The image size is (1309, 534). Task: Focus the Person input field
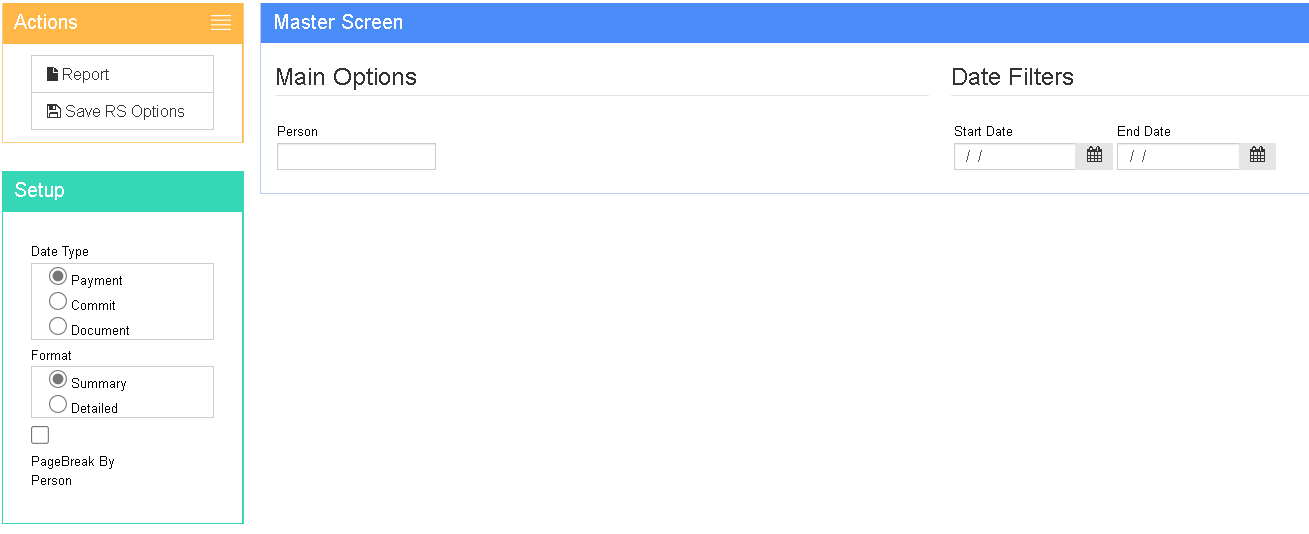(x=356, y=157)
